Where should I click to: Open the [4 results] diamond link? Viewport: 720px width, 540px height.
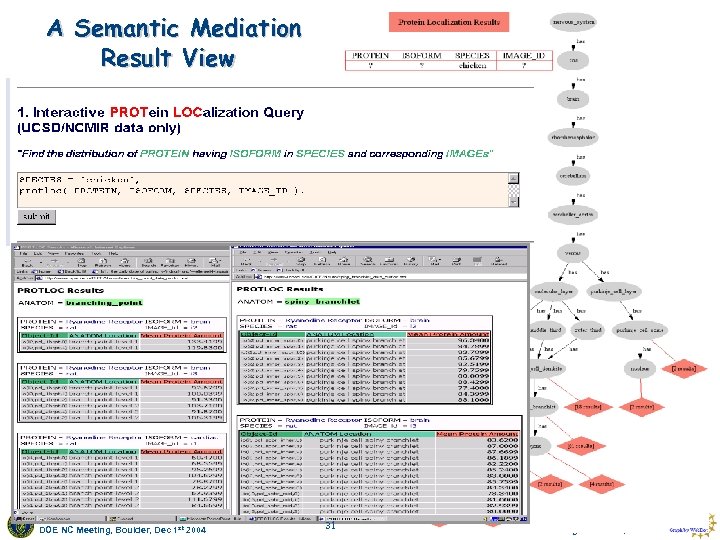[601, 484]
